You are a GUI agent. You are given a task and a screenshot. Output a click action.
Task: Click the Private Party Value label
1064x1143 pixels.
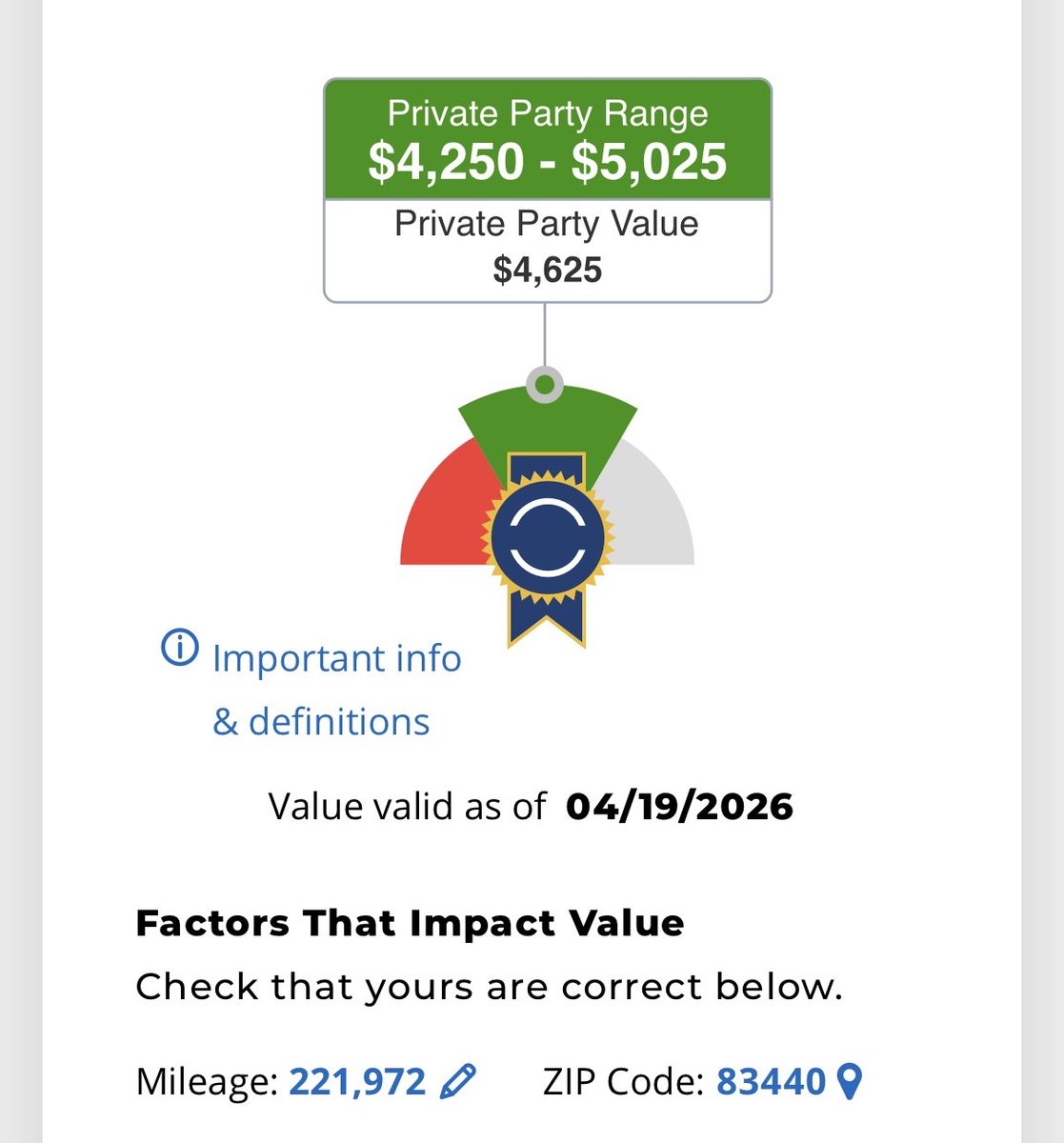click(547, 224)
